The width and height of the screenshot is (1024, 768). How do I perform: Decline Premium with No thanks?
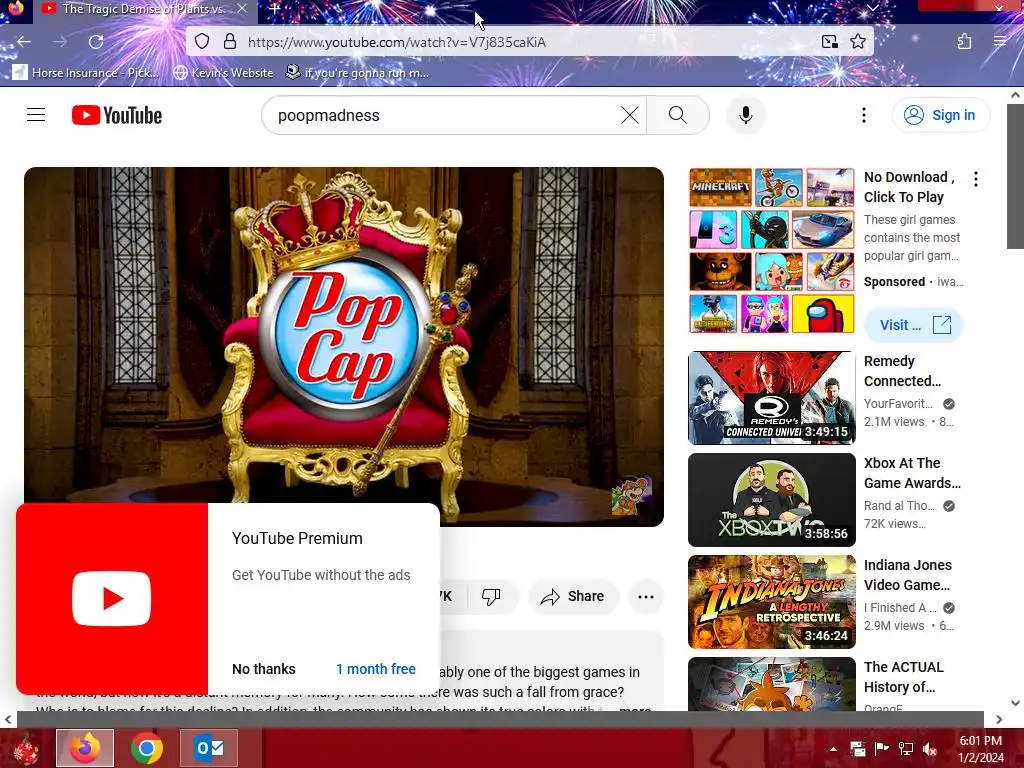point(263,669)
